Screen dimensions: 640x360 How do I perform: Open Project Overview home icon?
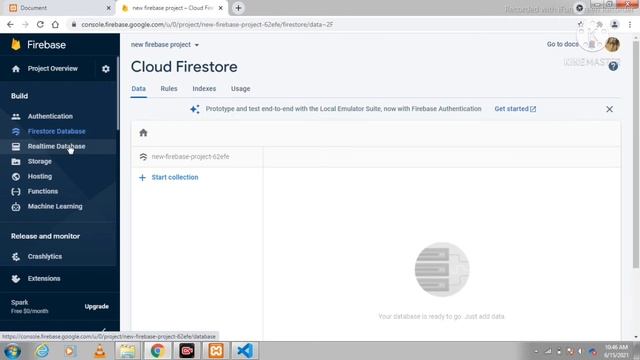coord(16,69)
